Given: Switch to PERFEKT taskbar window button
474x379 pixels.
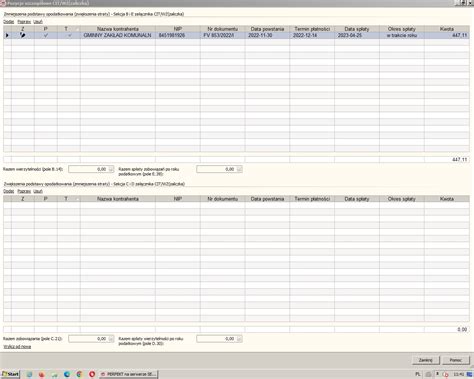Looking at the screenshot, I should (128, 374).
